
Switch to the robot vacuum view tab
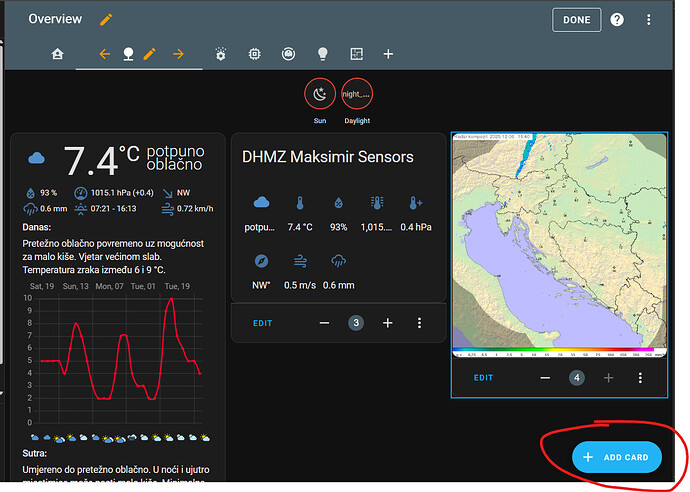pyautogui.click(x=288, y=54)
